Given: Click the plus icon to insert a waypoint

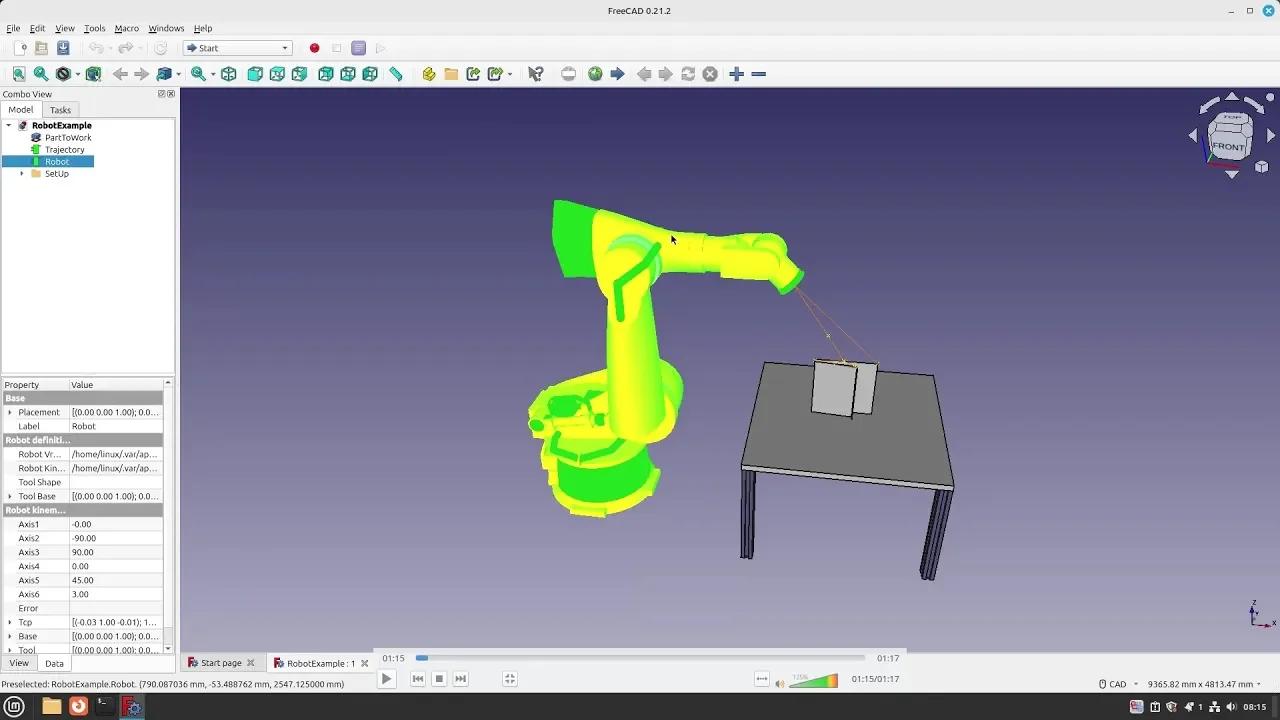Looking at the screenshot, I should pyautogui.click(x=736, y=73).
